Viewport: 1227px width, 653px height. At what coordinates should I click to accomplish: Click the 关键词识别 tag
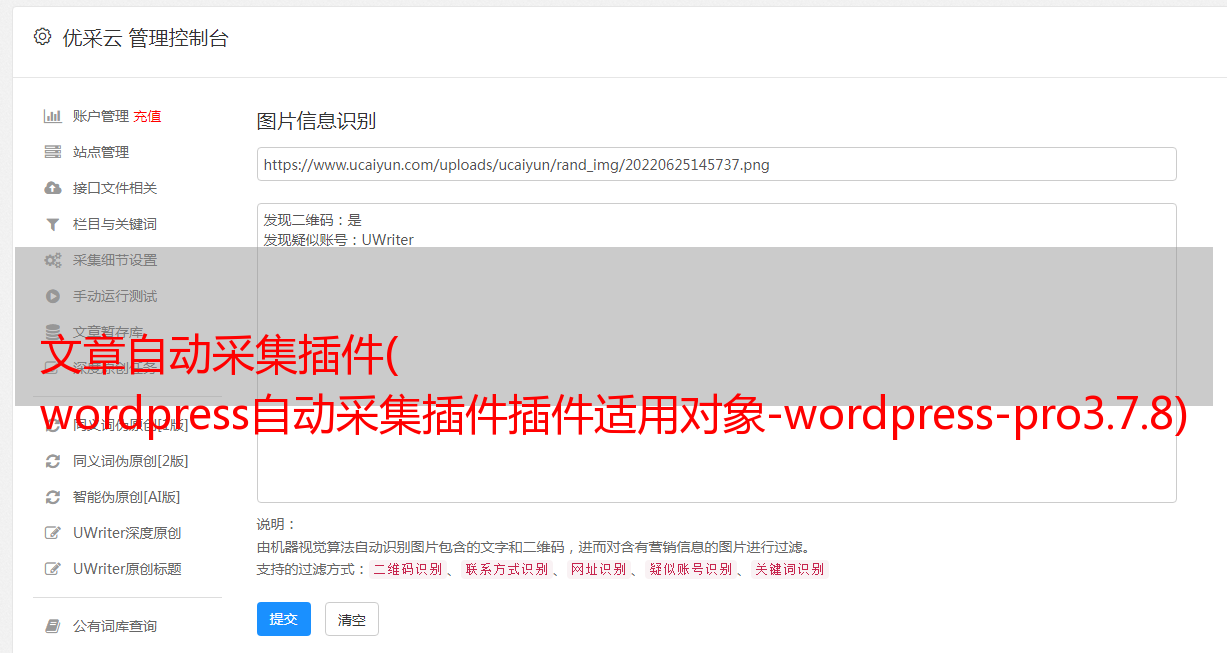tap(790, 569)
